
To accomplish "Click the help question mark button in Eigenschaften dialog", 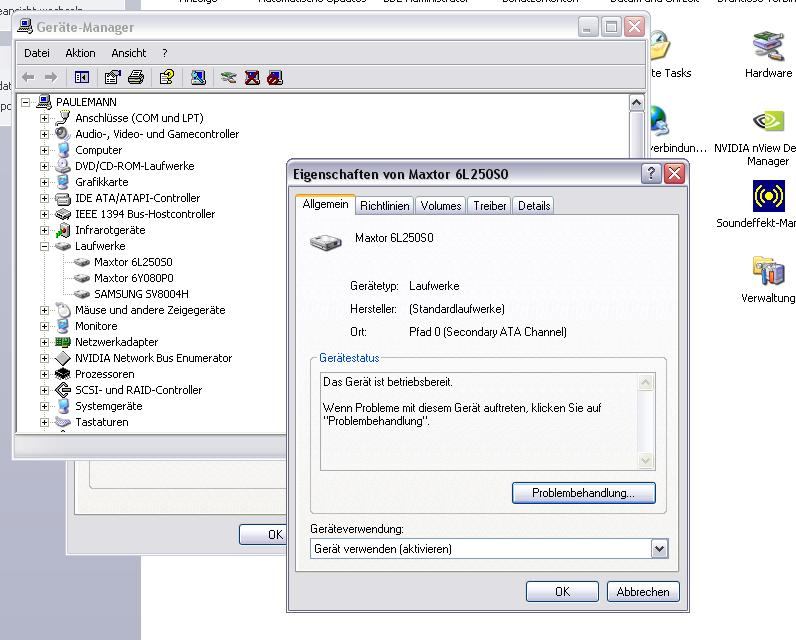I will pyautogui.click(x=651, y=174).
